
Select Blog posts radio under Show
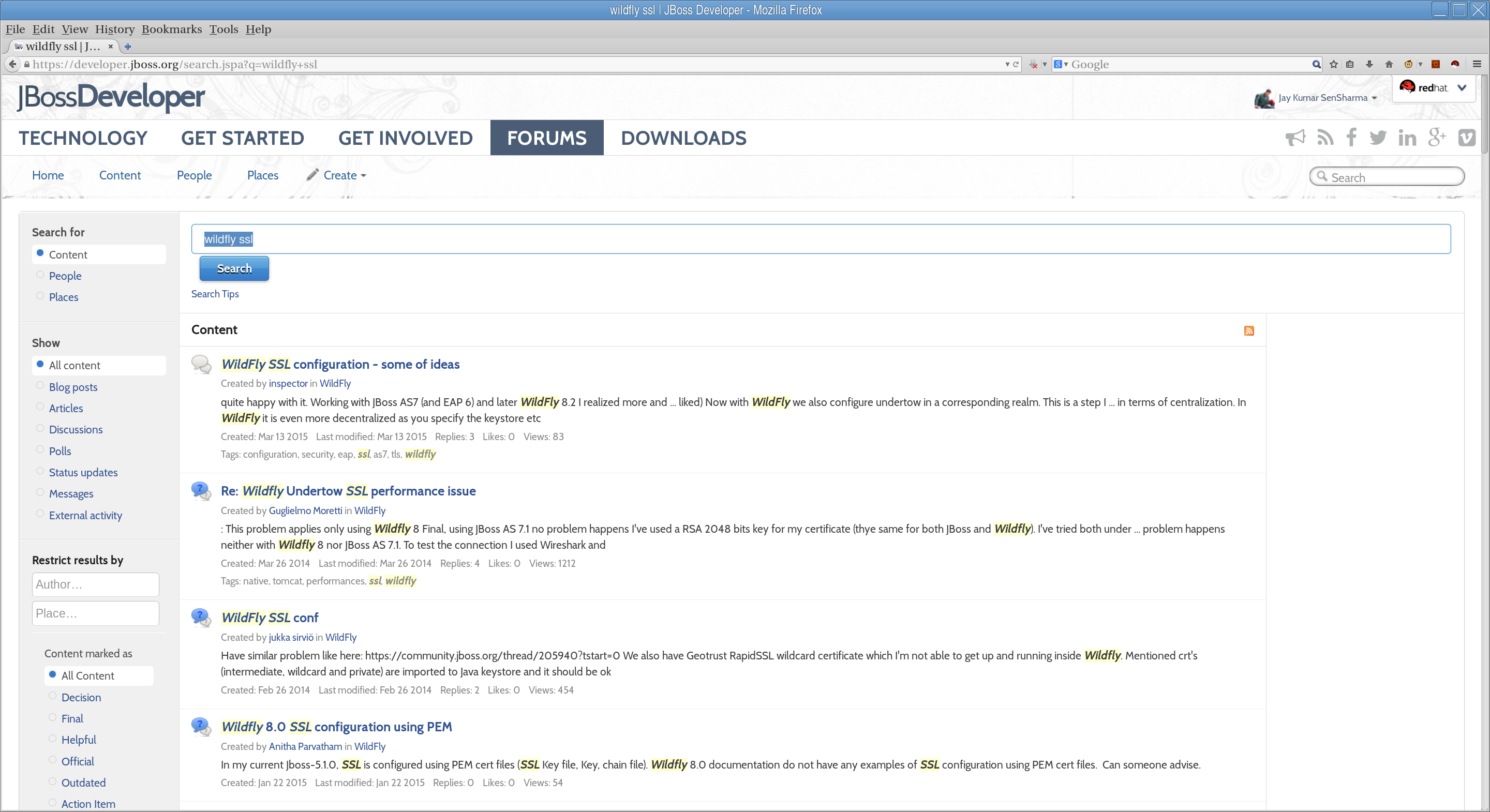coord(40,386)
